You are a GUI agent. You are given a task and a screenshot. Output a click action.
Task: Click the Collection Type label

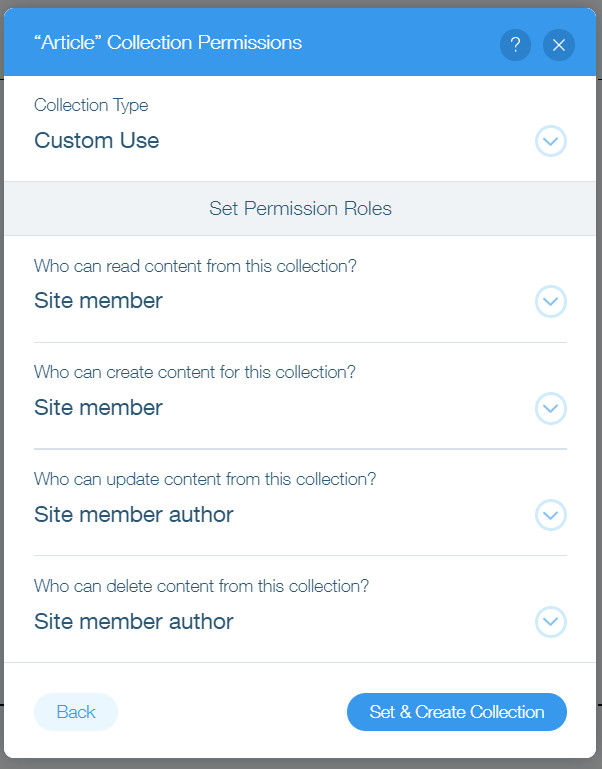(x=91, y=105)
